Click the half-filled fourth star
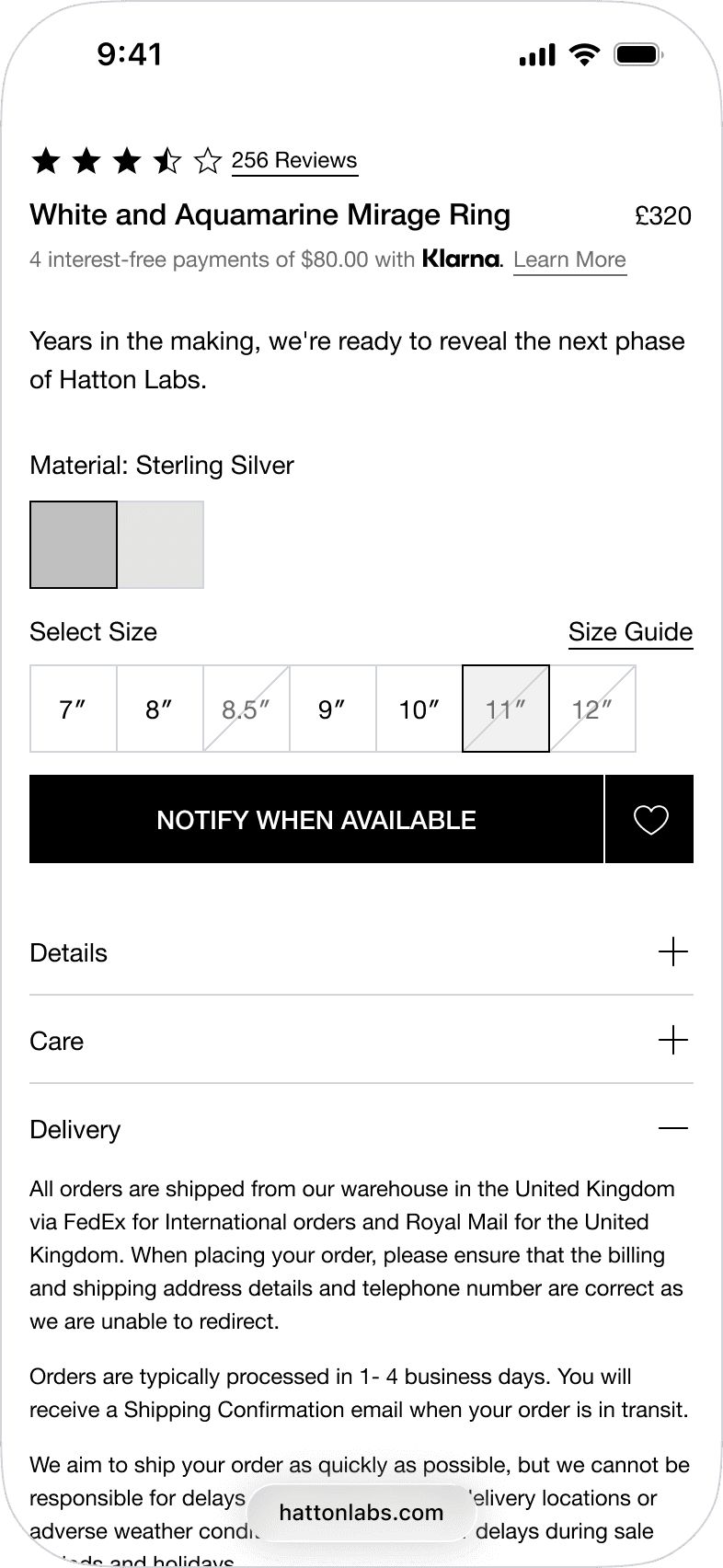 [167, 161]
